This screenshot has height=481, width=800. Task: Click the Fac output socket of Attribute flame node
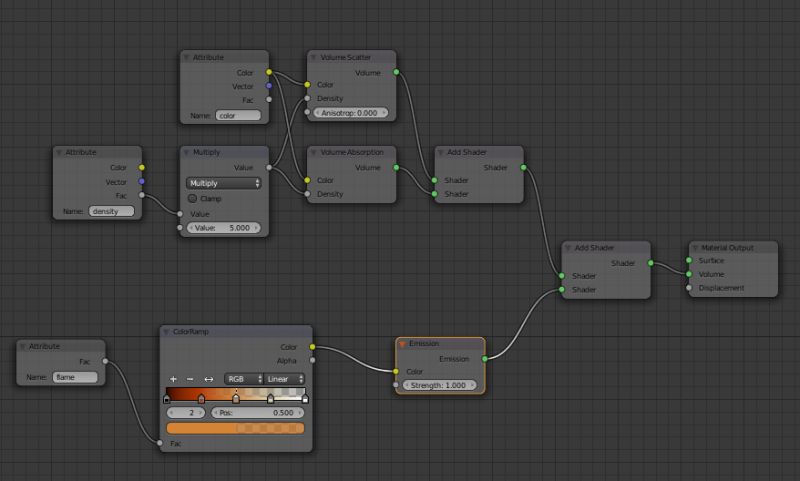[x=105, y=361]
